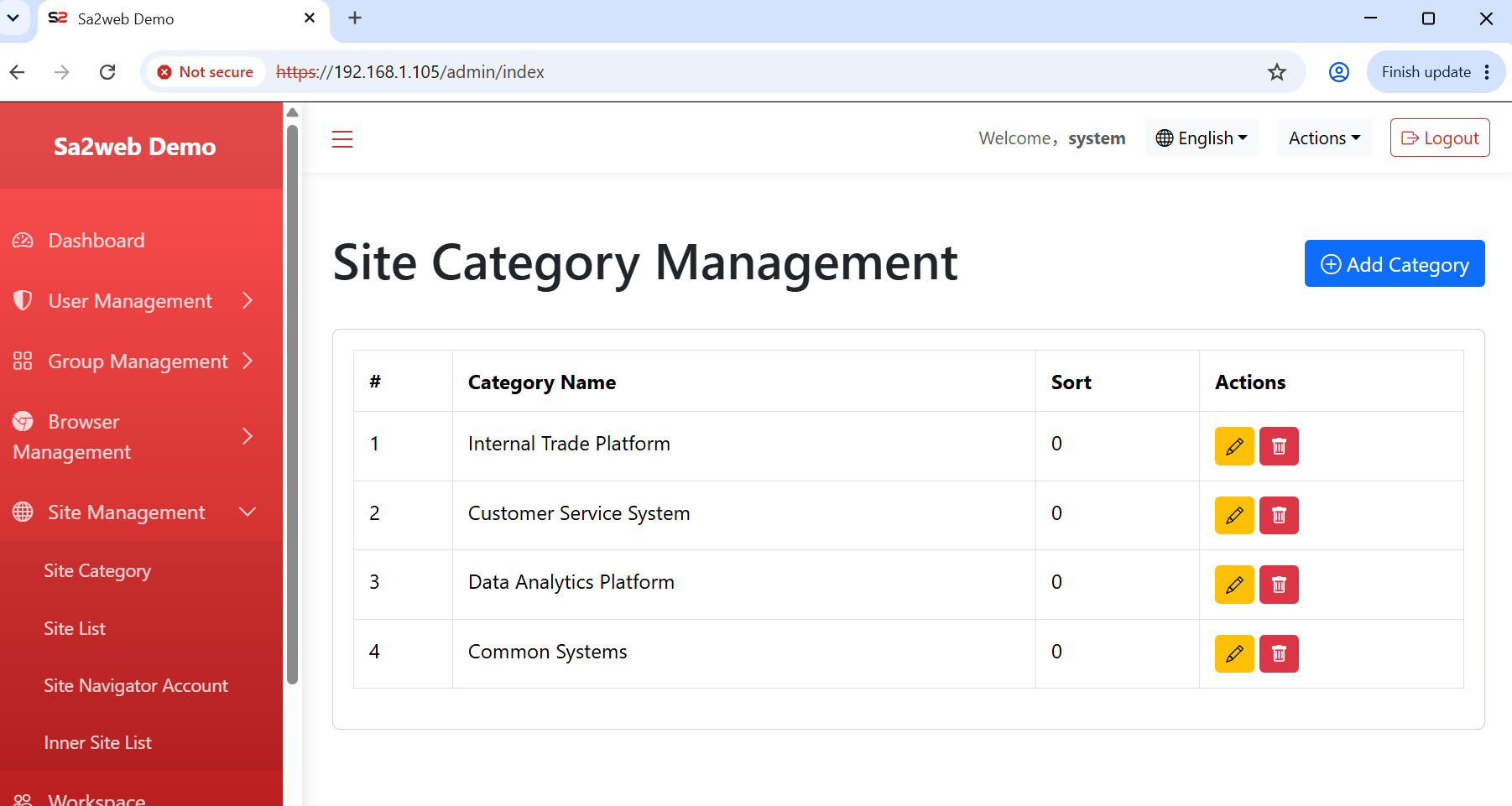Click the 'Welcome,' greeting text in header
Viewport: 1512px width, 806px height.
click(1018, 138)
